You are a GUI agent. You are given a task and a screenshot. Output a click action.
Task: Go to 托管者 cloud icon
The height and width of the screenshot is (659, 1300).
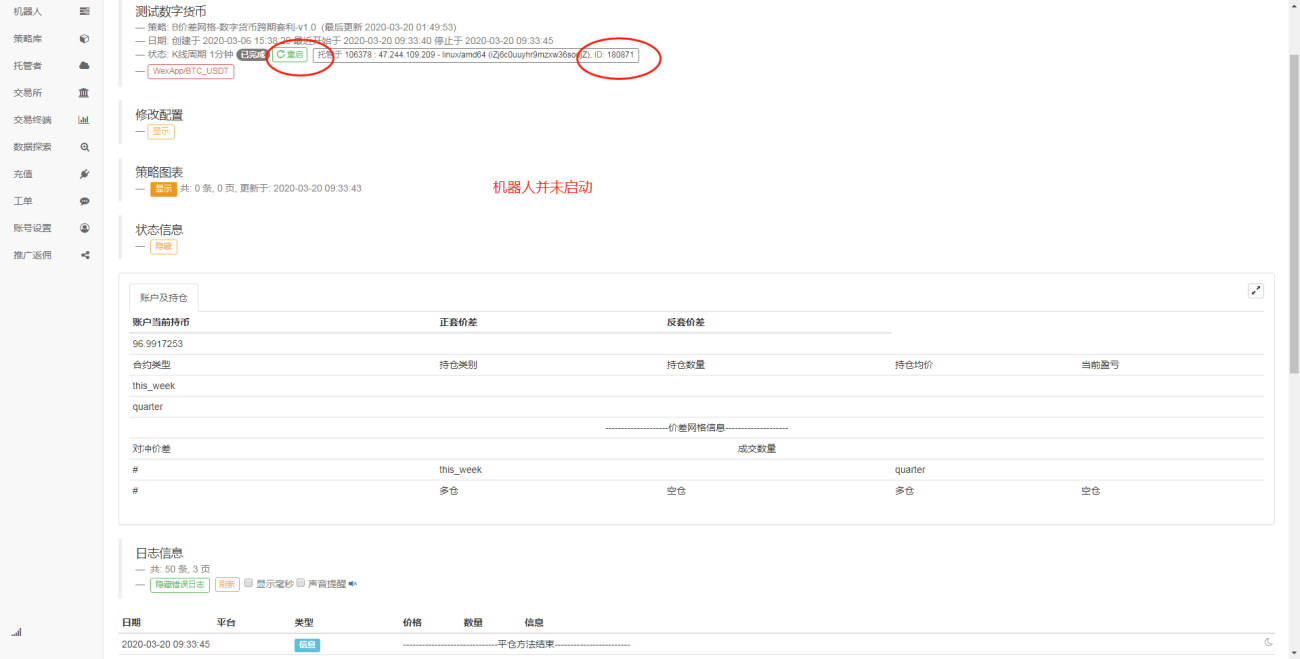84,66
